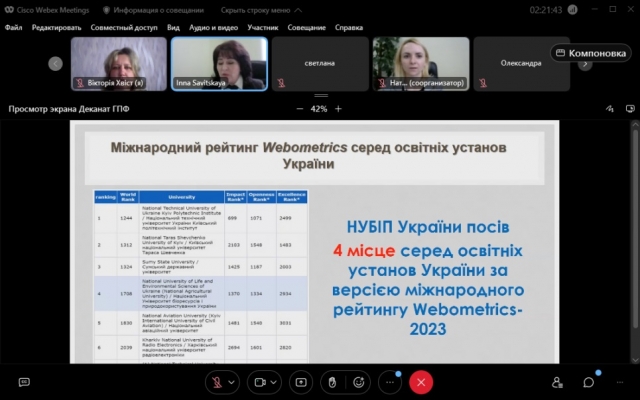Show next participants with right arrow
640x400 pixels.
(585, 64)
